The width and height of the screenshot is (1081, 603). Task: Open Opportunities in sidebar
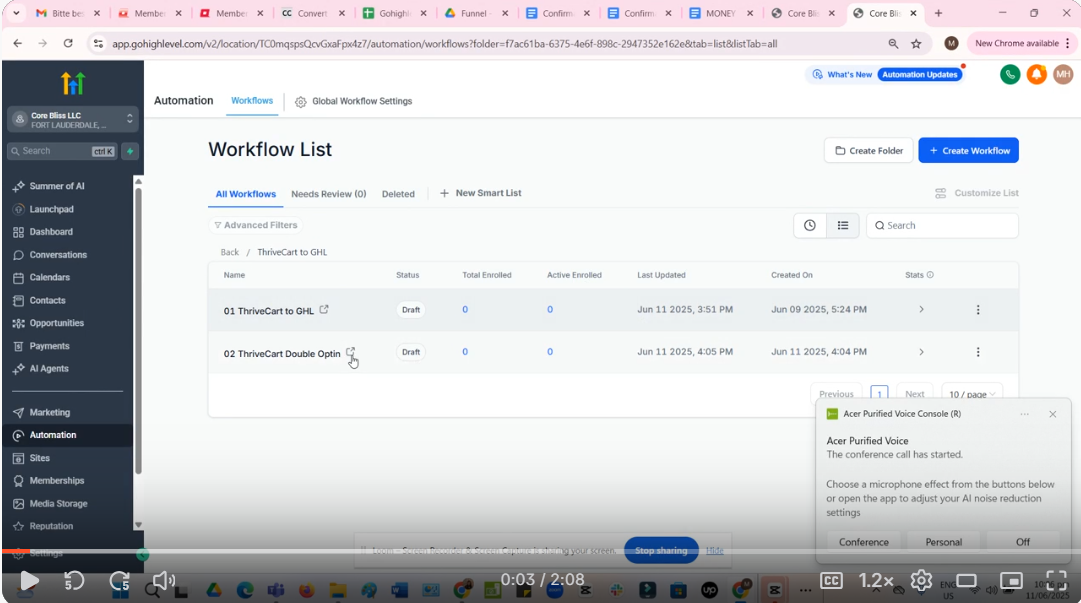57,323
